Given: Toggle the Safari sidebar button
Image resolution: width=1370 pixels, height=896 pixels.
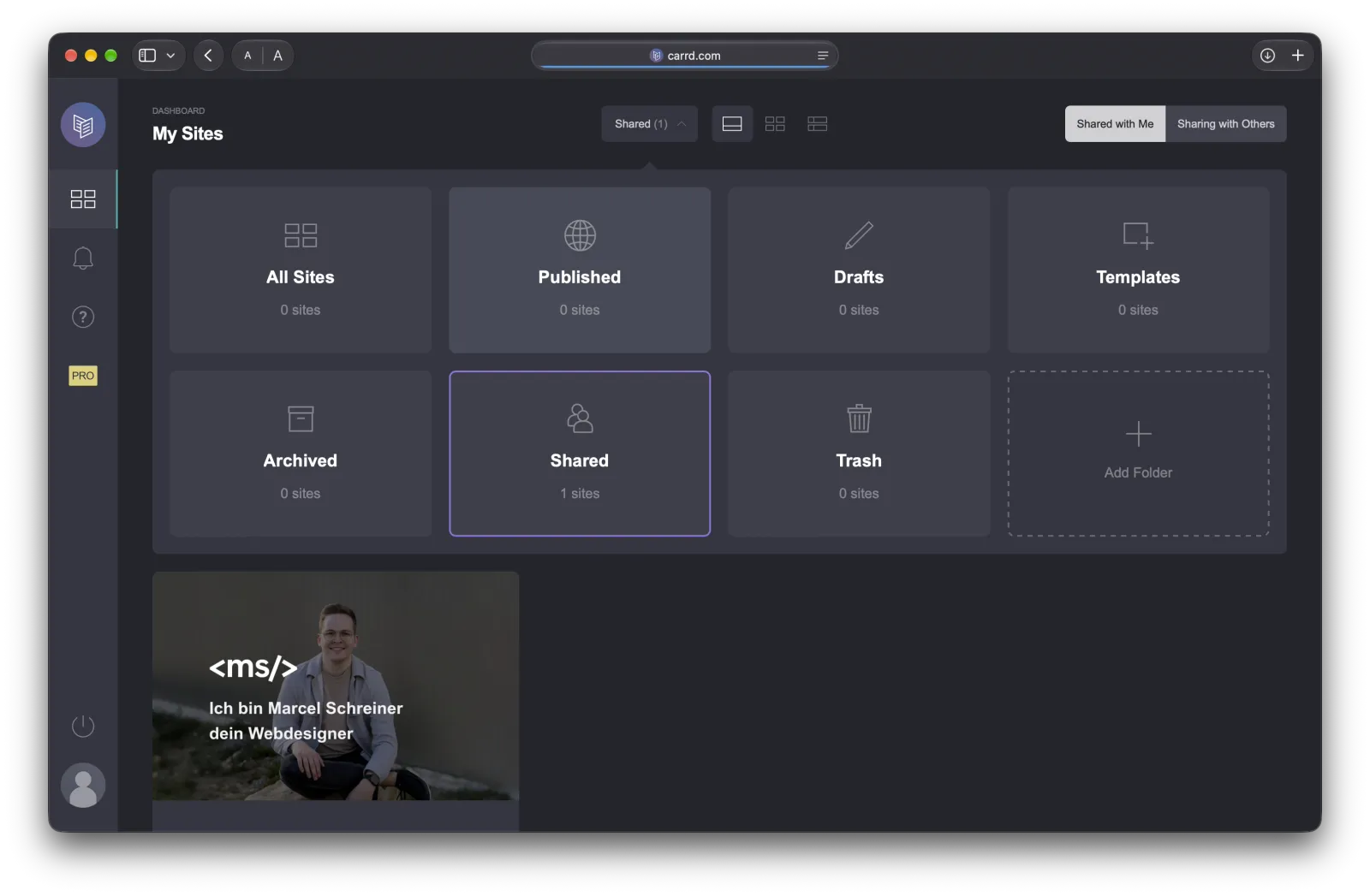Looking at the screenshot, I should click(147, 56).
